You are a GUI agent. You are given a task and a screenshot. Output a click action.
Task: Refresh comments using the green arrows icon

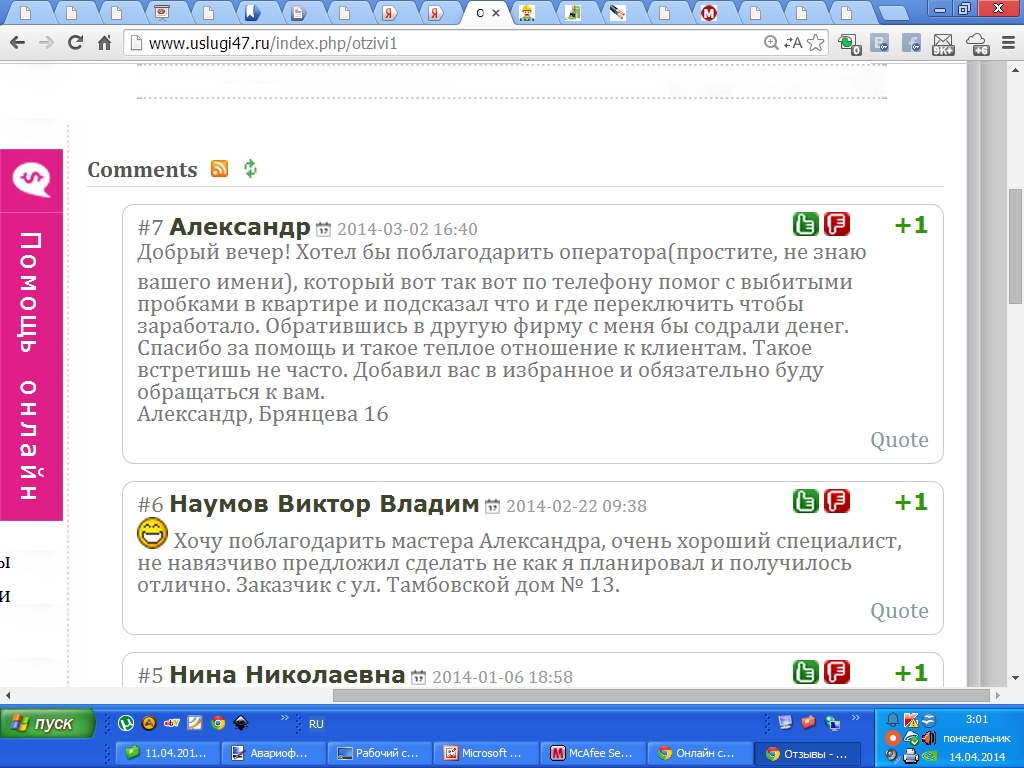[250, 168]
